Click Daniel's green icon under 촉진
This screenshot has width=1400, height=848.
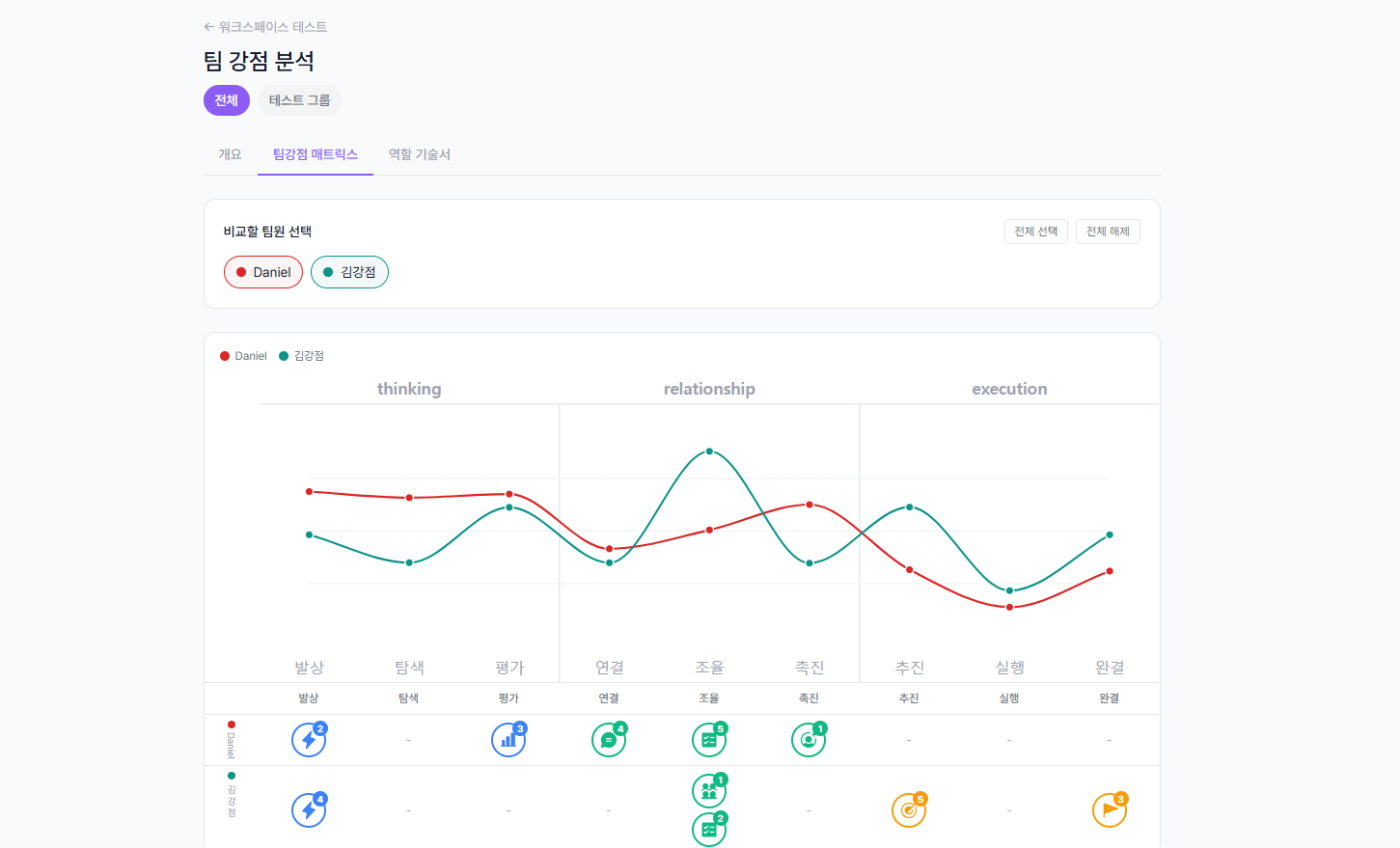coord(809,740)
